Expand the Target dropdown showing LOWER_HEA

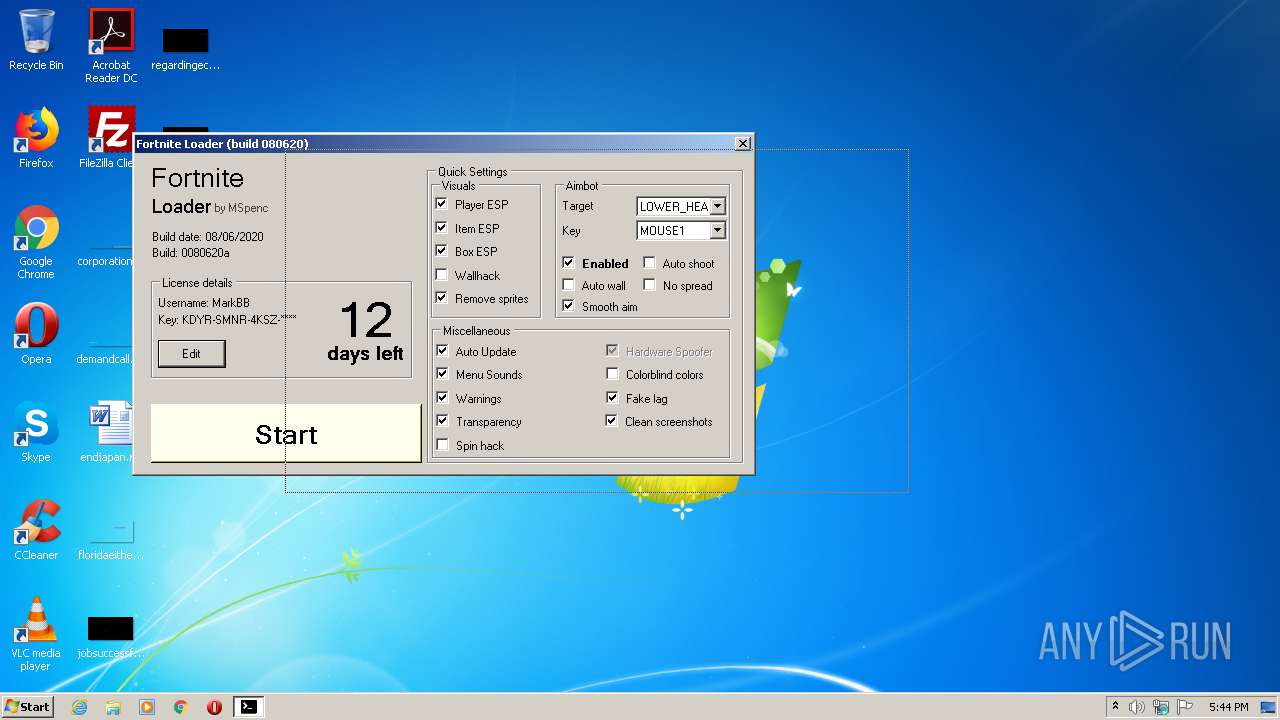717,207
